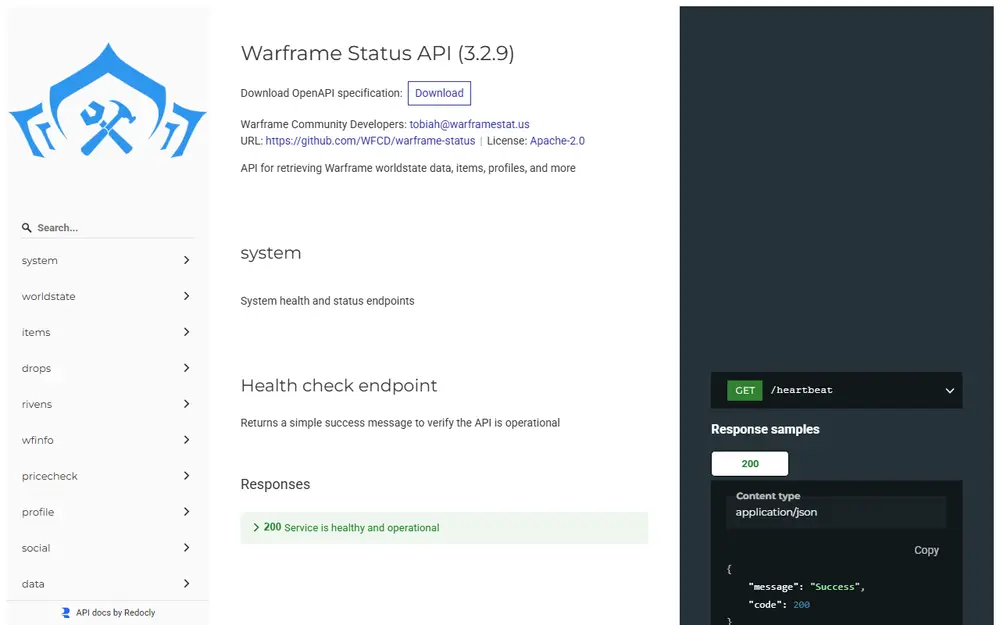Copy the response sample JSON

(x=926, y=550)
